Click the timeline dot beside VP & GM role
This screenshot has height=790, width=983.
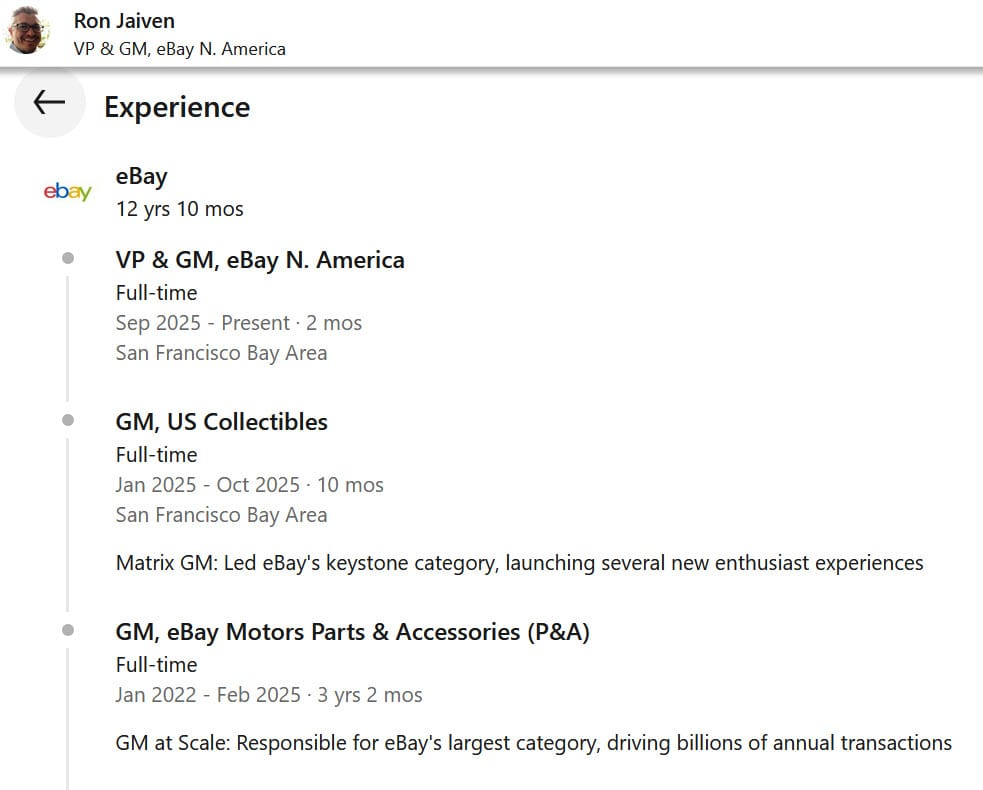tap(68, 258)
